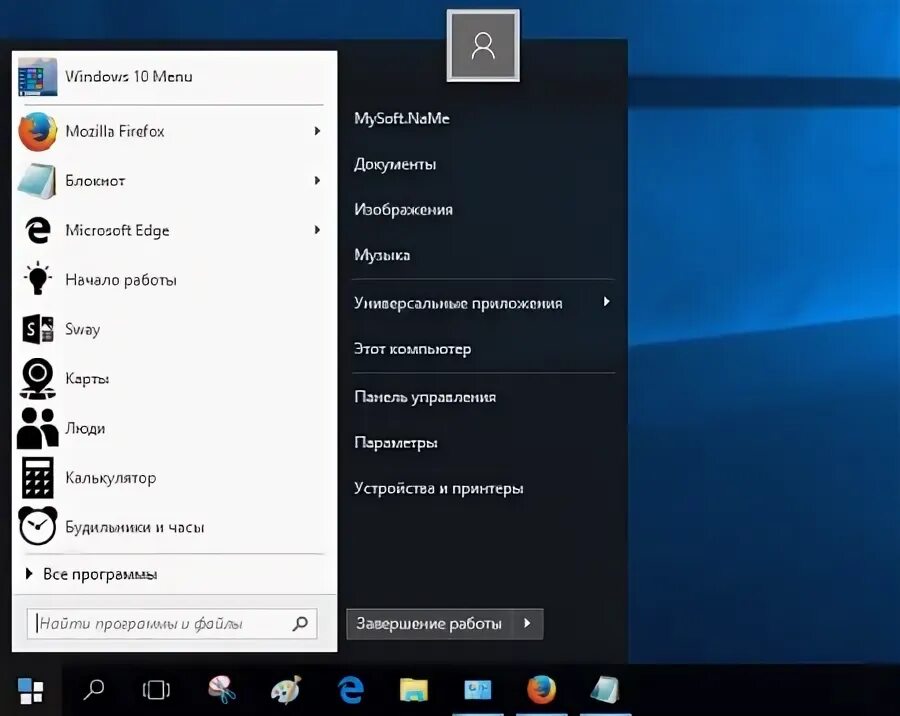Expand the Универсальные приложения arrow
Screen dimensions: 900x716
point(607,302)
